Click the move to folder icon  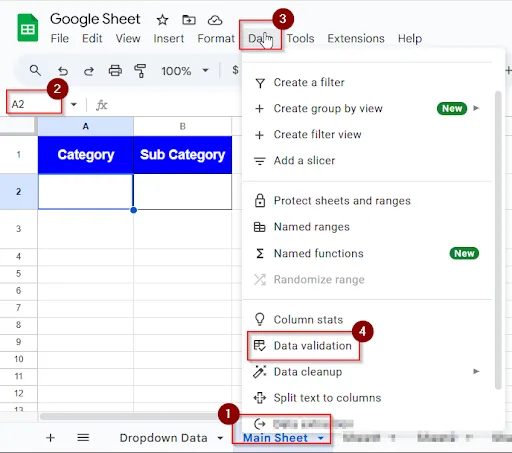point(189,20)
